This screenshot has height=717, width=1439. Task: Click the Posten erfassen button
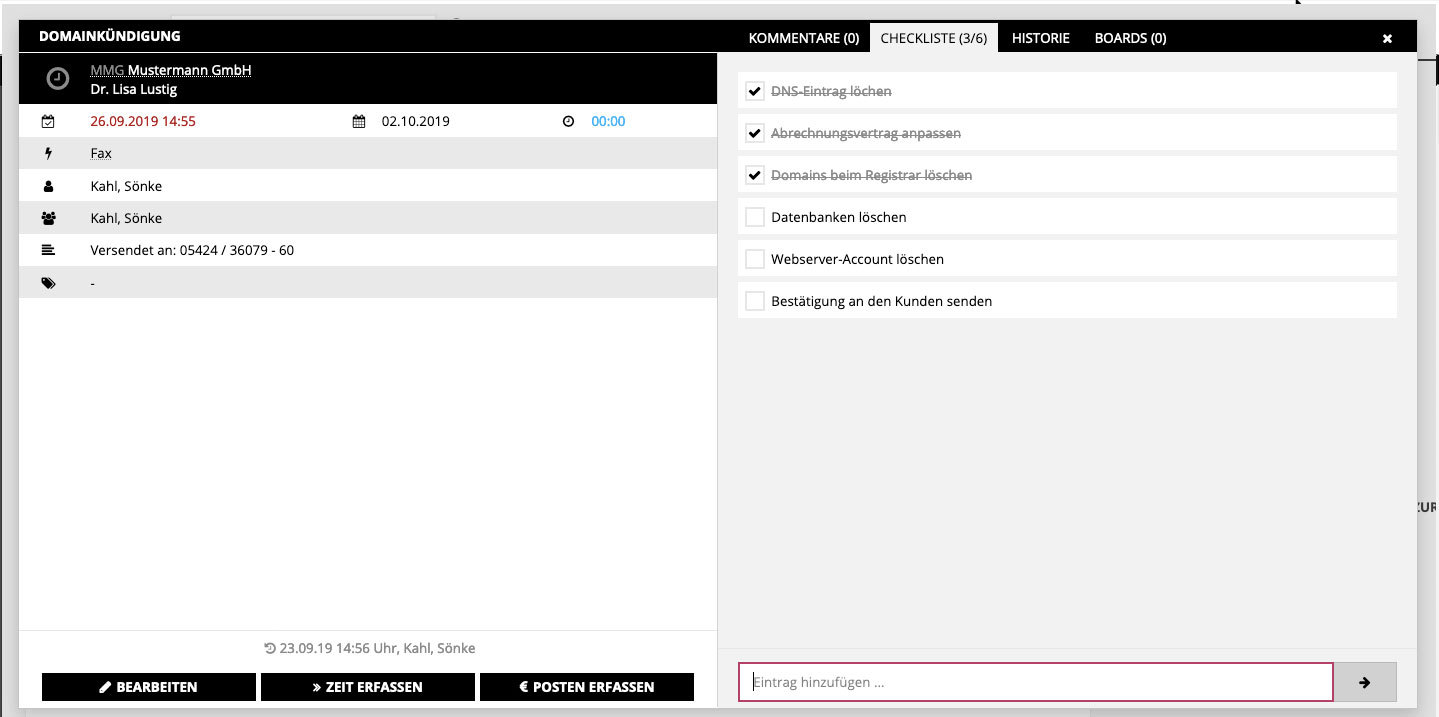(x=586, y=687)
